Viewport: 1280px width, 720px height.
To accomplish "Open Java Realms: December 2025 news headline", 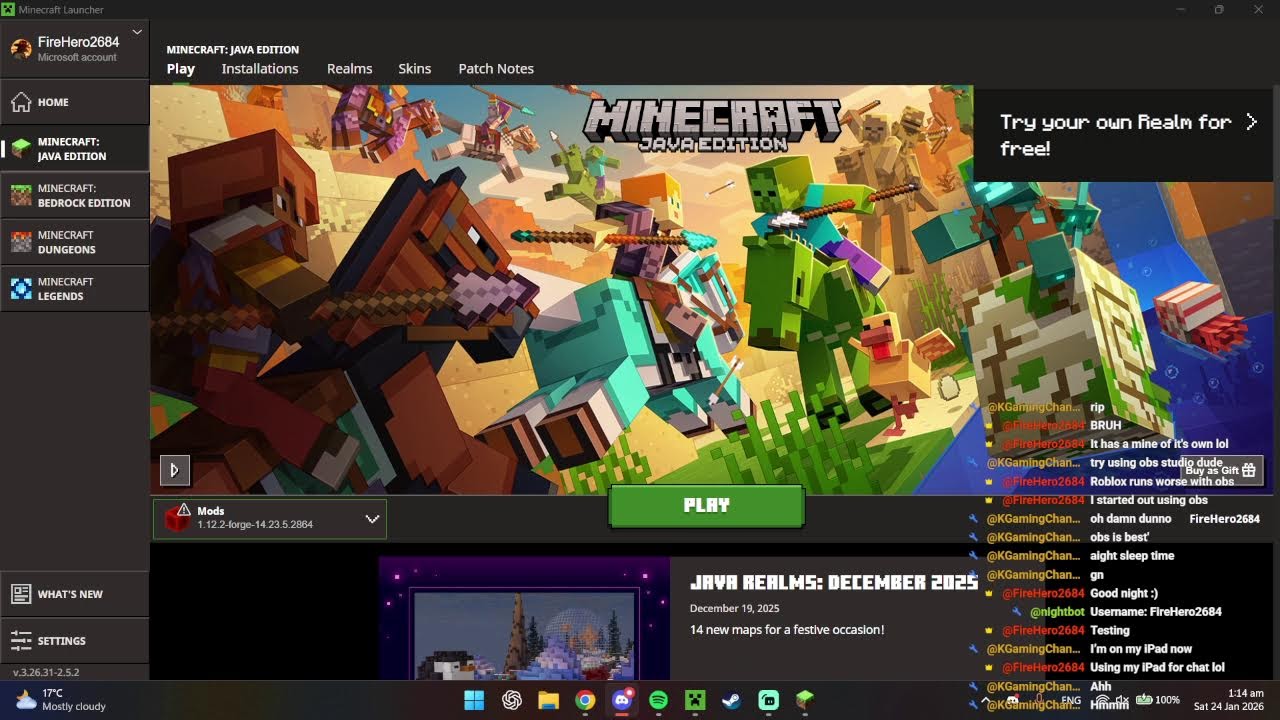I will pos(833,582).
